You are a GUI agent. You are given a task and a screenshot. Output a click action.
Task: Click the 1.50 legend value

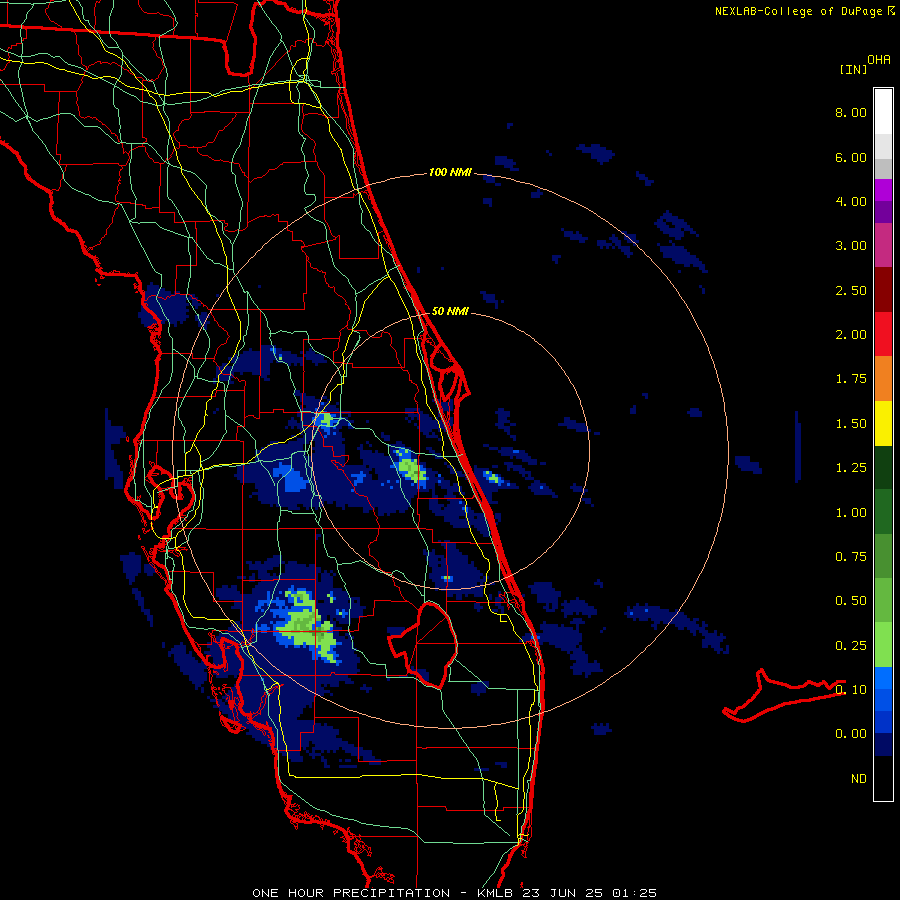pos(851,424)
